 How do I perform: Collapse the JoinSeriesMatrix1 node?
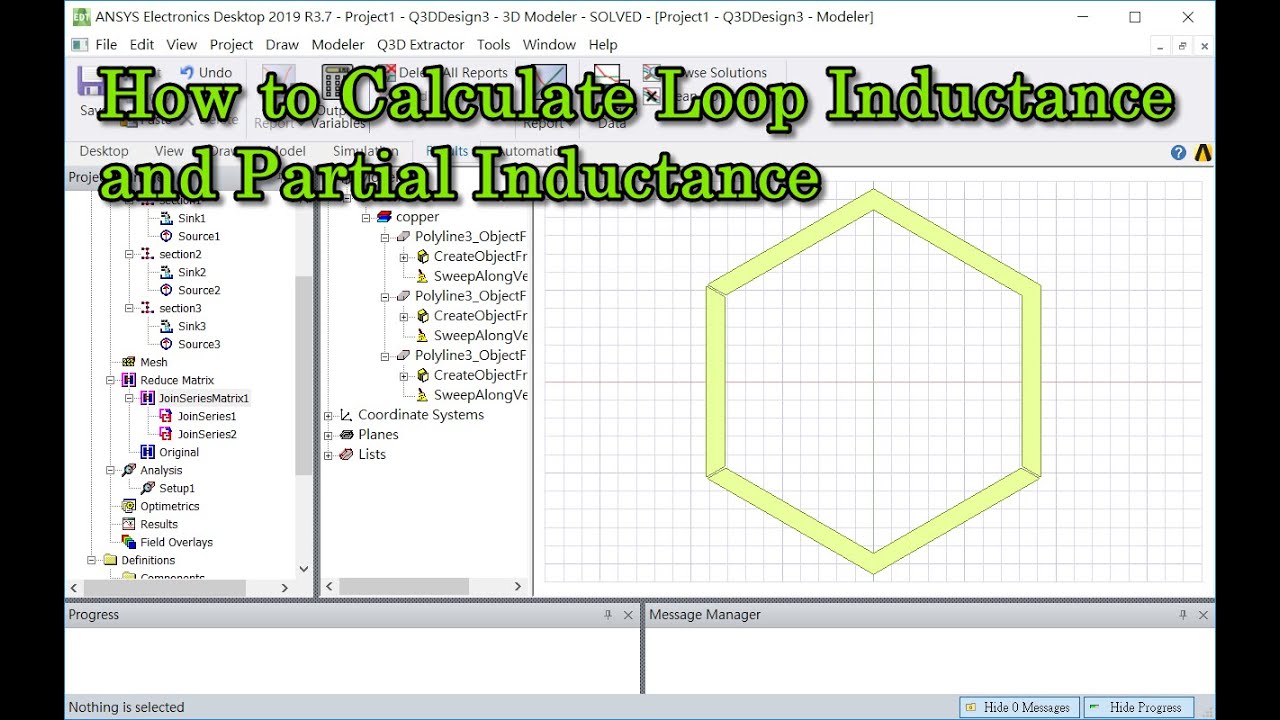tap(129, 398)
